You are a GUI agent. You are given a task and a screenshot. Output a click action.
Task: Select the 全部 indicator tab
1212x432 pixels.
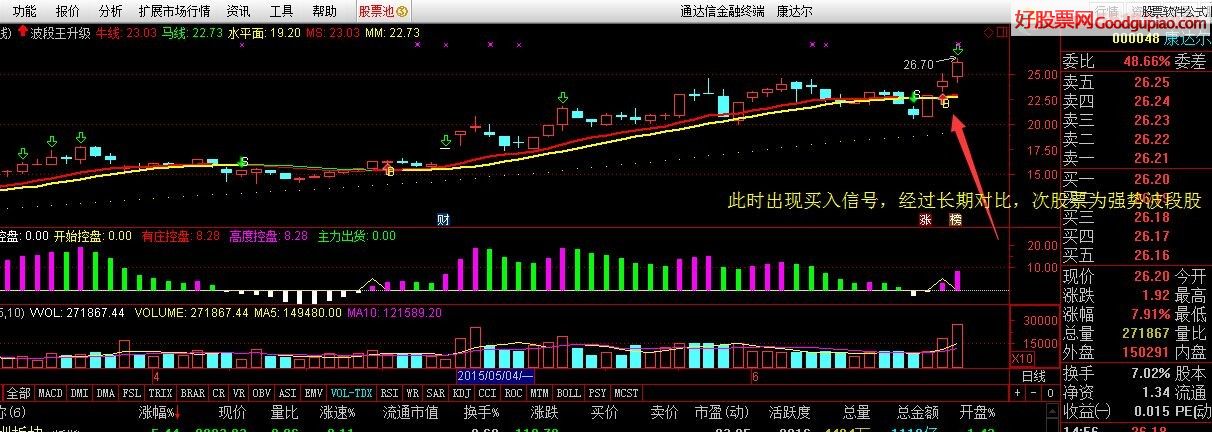coord(18,393)
